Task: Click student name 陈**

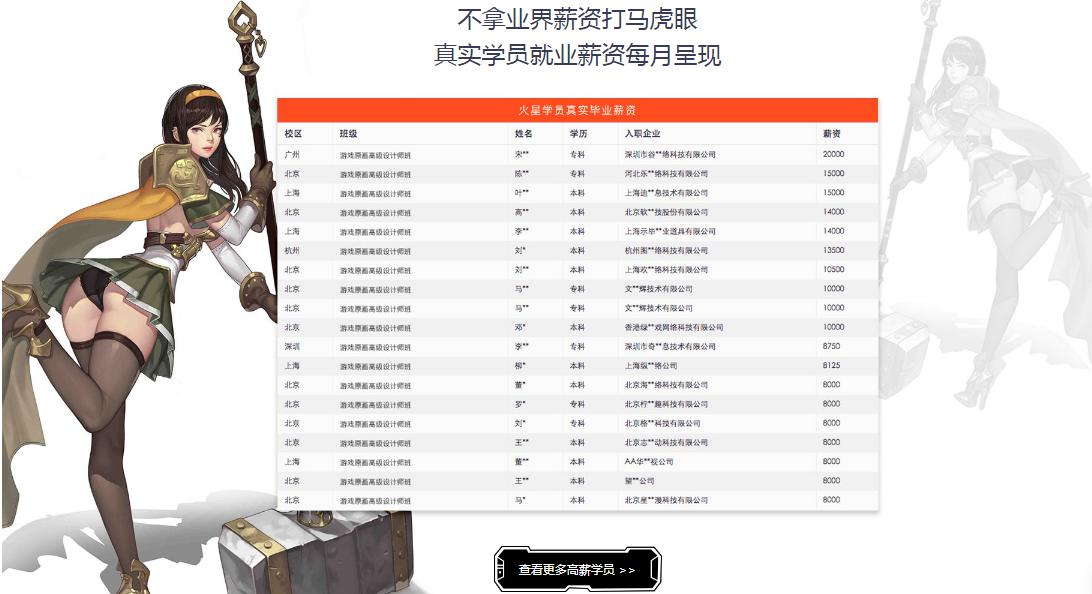Action: pyautogui.click(x=522, y=174)
